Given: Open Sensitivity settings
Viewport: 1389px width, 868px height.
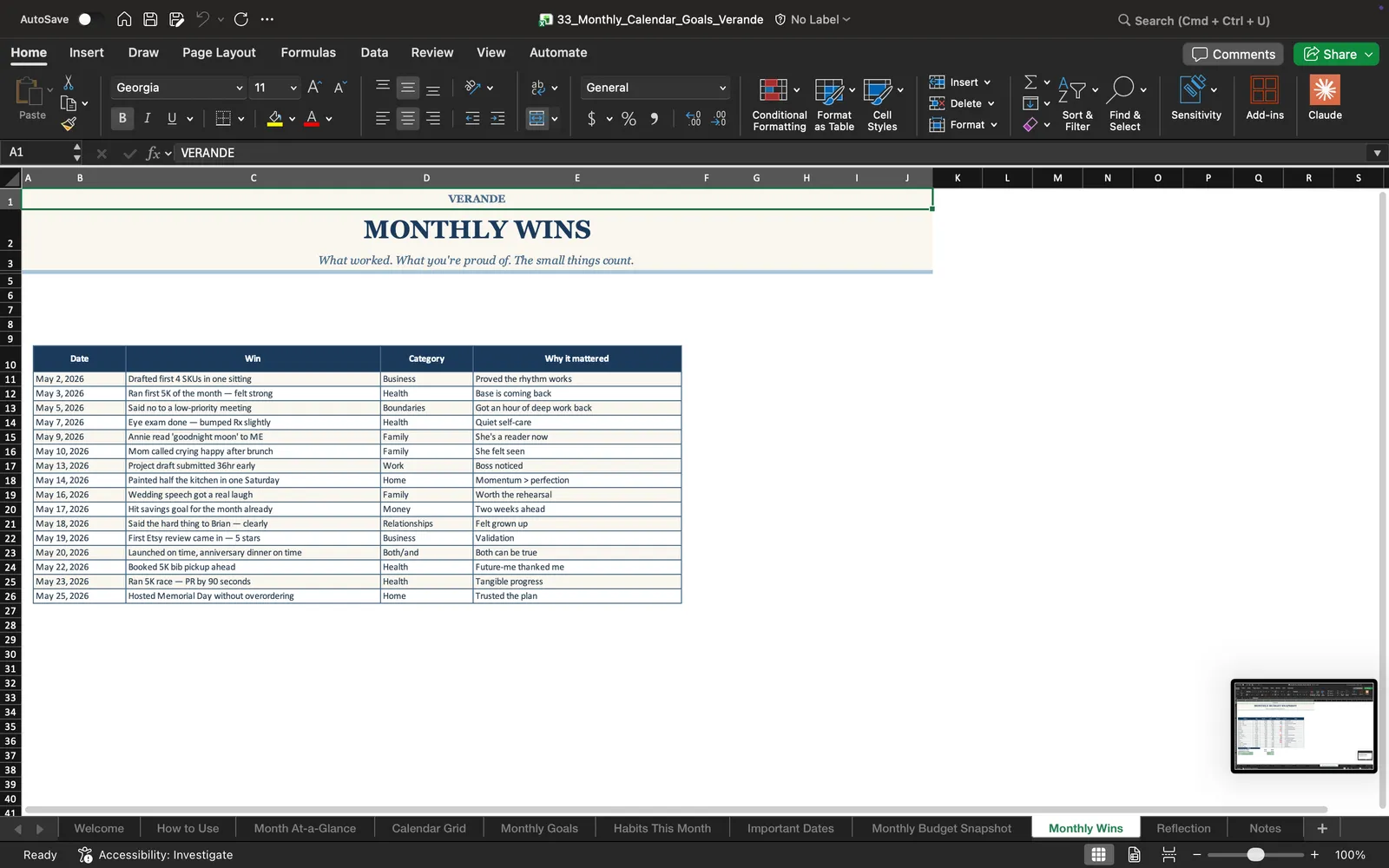Looking at the screenshot, I should (x=1195, y=97).
